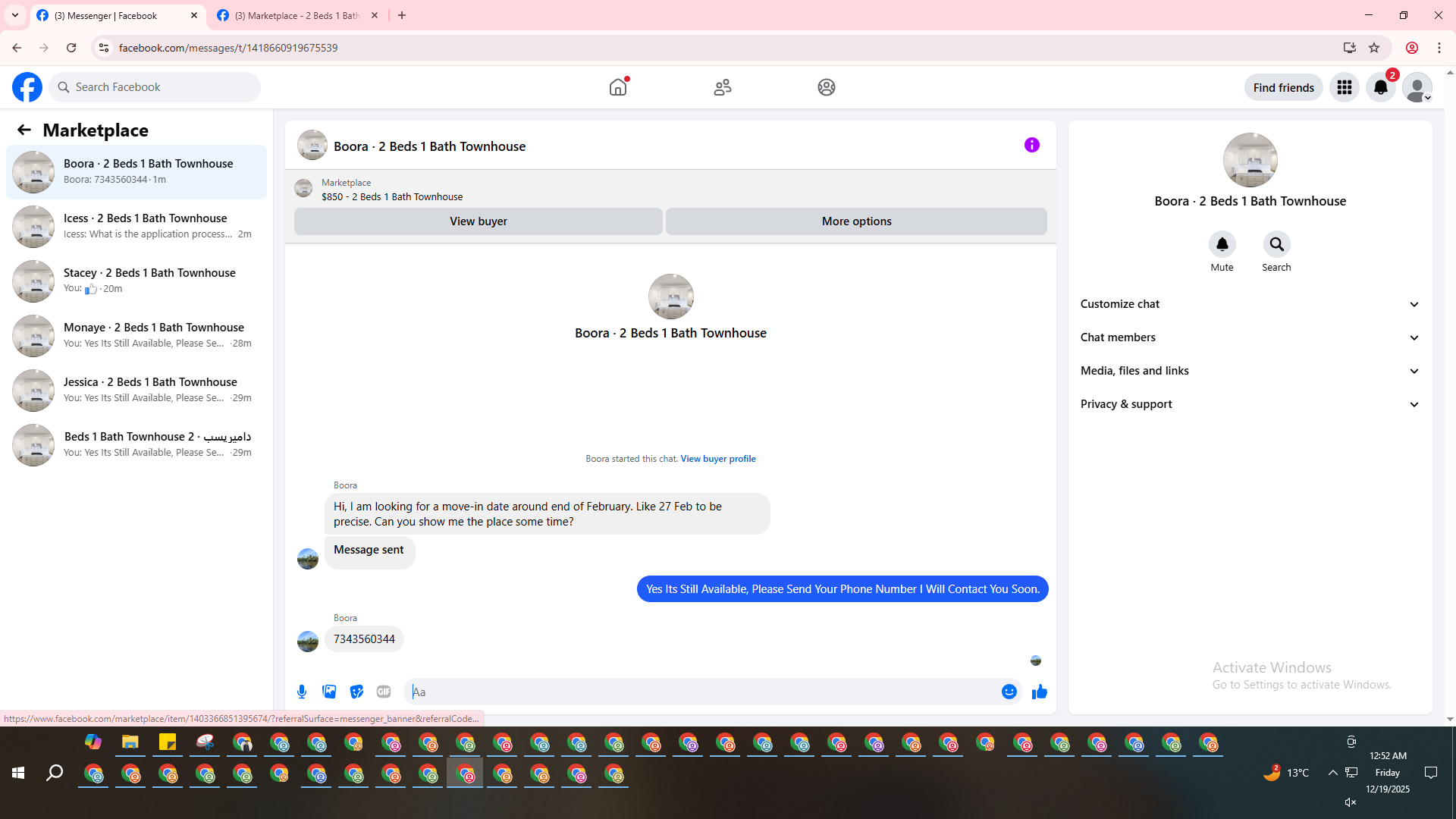Open the Facebook menu grid icon
The image size is (1456, 819).
coord(1344,88)
